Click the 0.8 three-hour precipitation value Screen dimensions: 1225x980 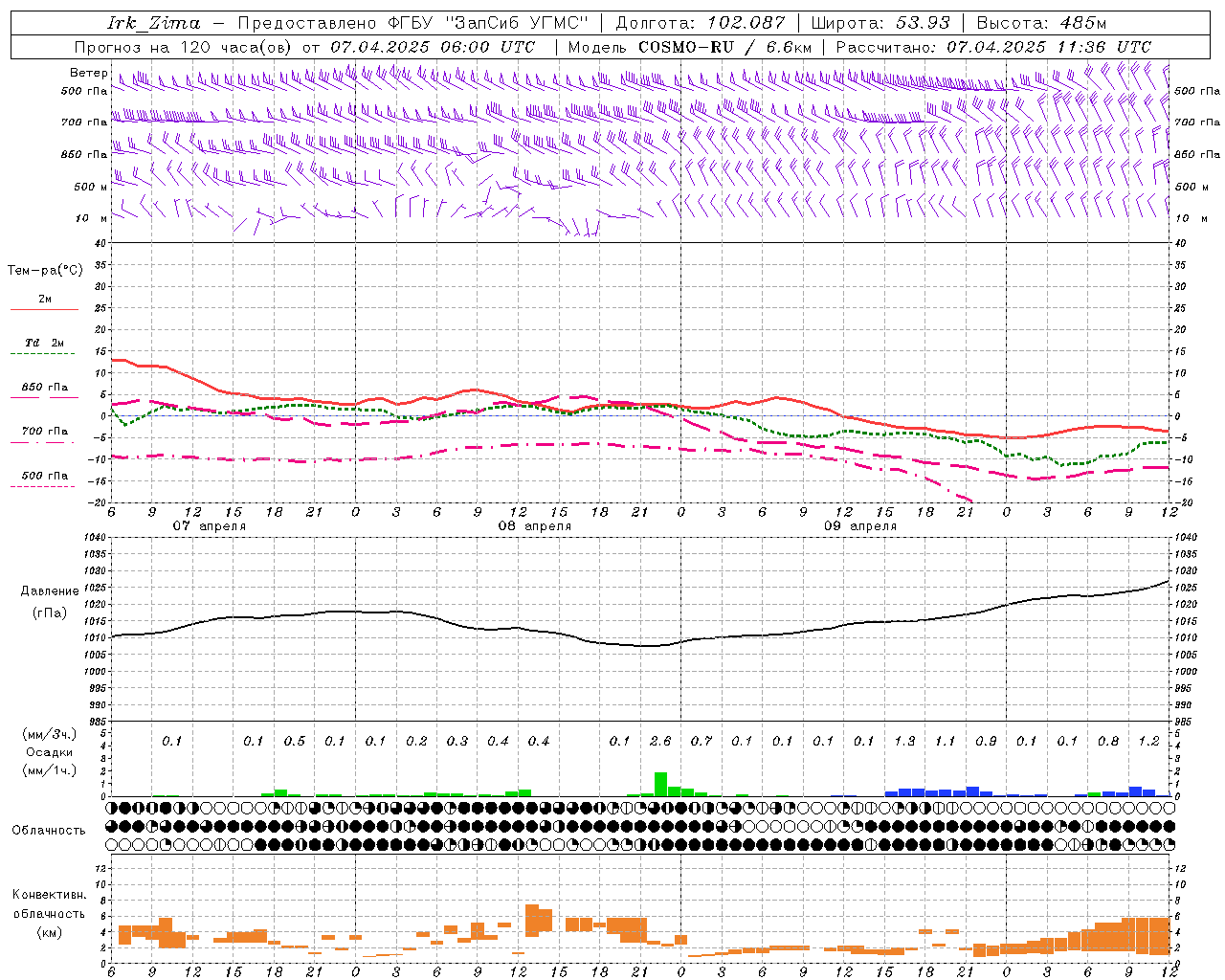(x=1108, y=742)
